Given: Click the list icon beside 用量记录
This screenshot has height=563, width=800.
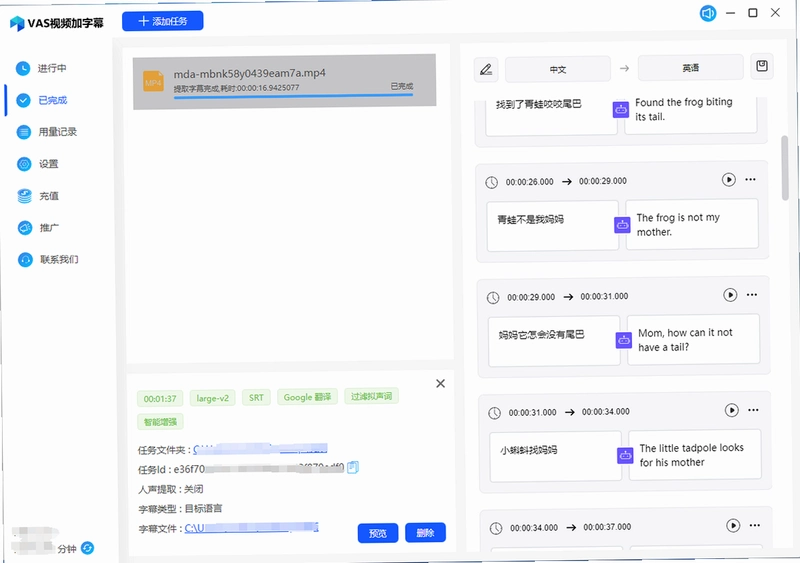Looking at the screenshot, I should (23, 132).
